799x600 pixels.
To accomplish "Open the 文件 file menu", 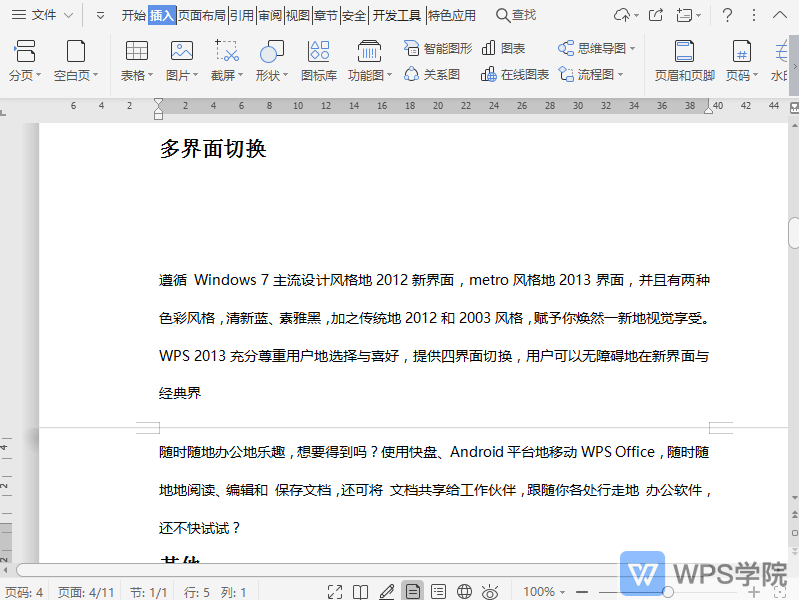I will (x=33, y=15).
